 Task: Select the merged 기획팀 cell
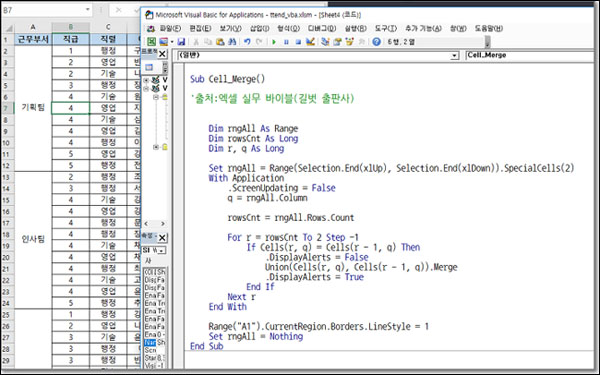click(33, 108)
